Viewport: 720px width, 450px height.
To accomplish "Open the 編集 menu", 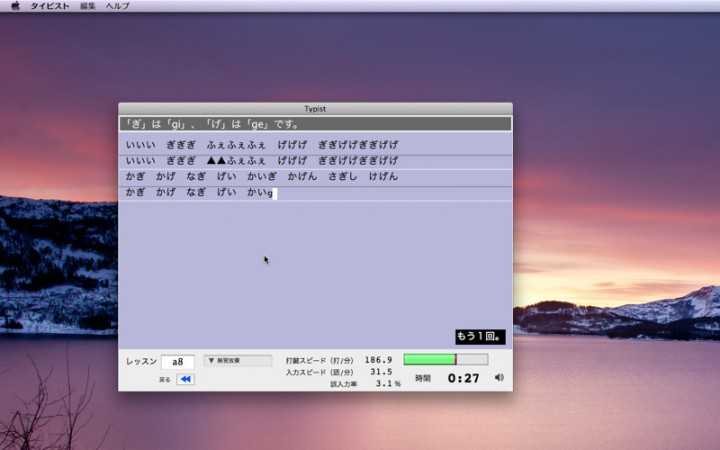I will click(88, 6).
